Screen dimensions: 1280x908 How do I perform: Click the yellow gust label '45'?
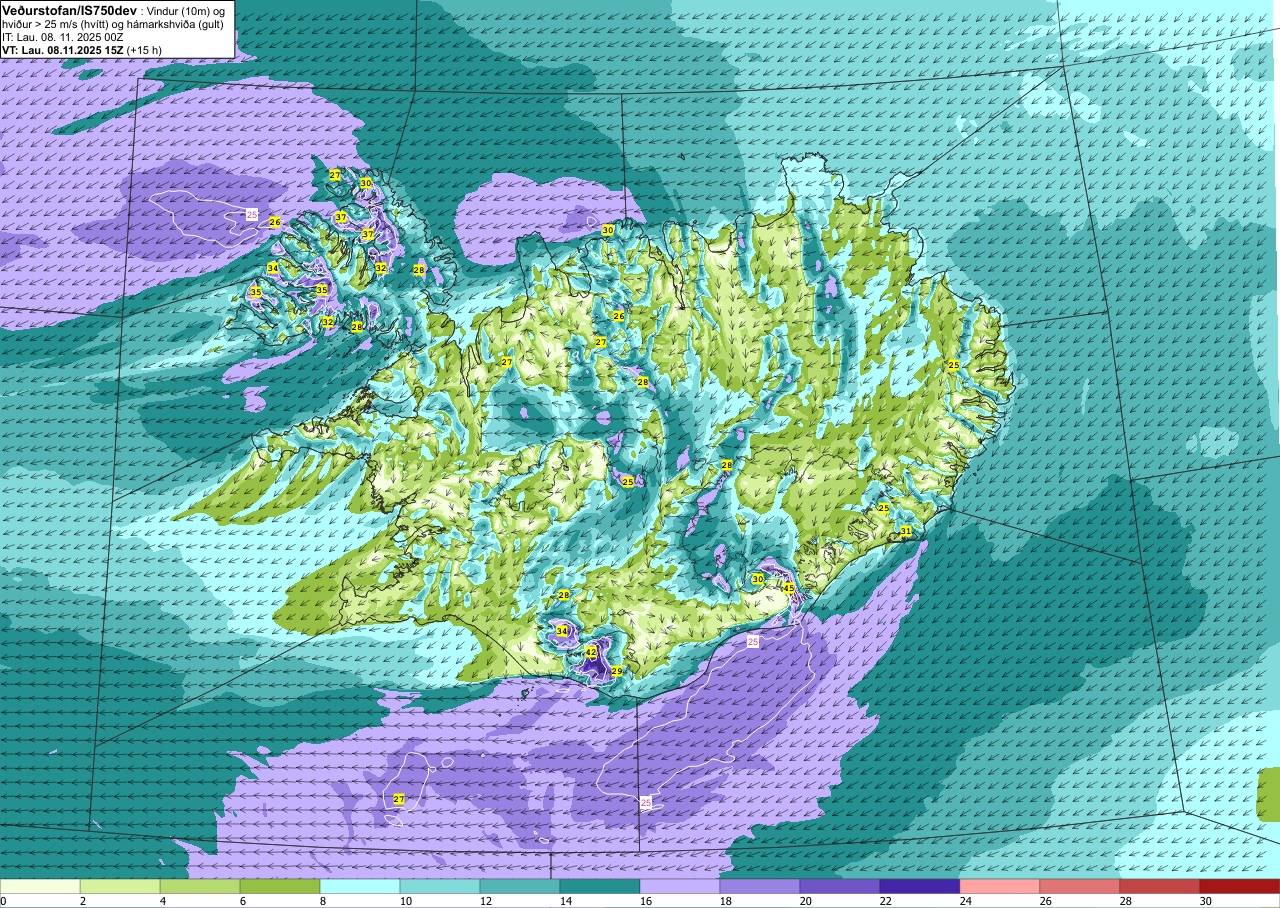click(789, 588)
